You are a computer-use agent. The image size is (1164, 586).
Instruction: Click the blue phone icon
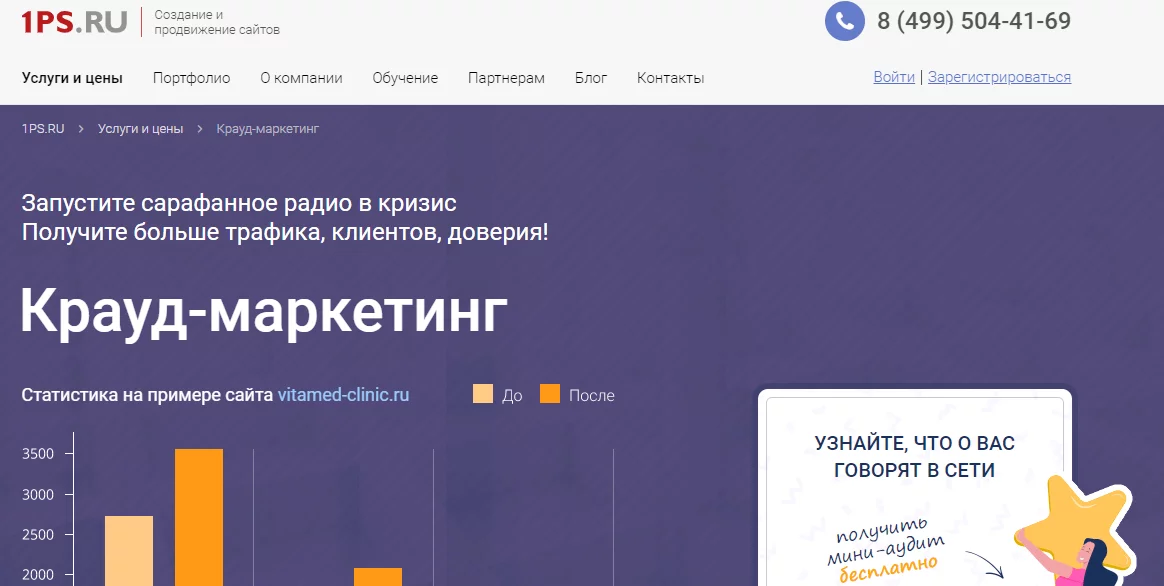[845, 21]
